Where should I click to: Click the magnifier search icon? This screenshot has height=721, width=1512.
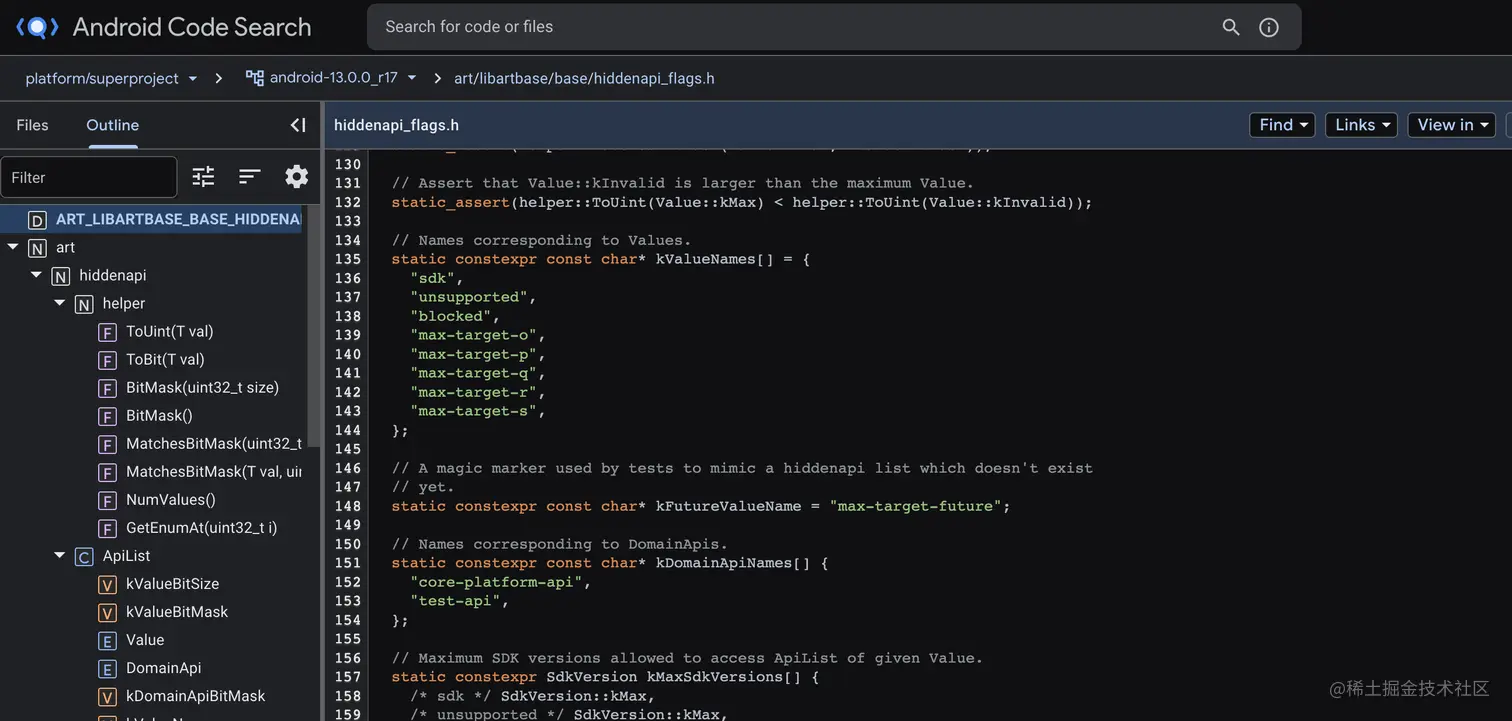pos(1231,27)
